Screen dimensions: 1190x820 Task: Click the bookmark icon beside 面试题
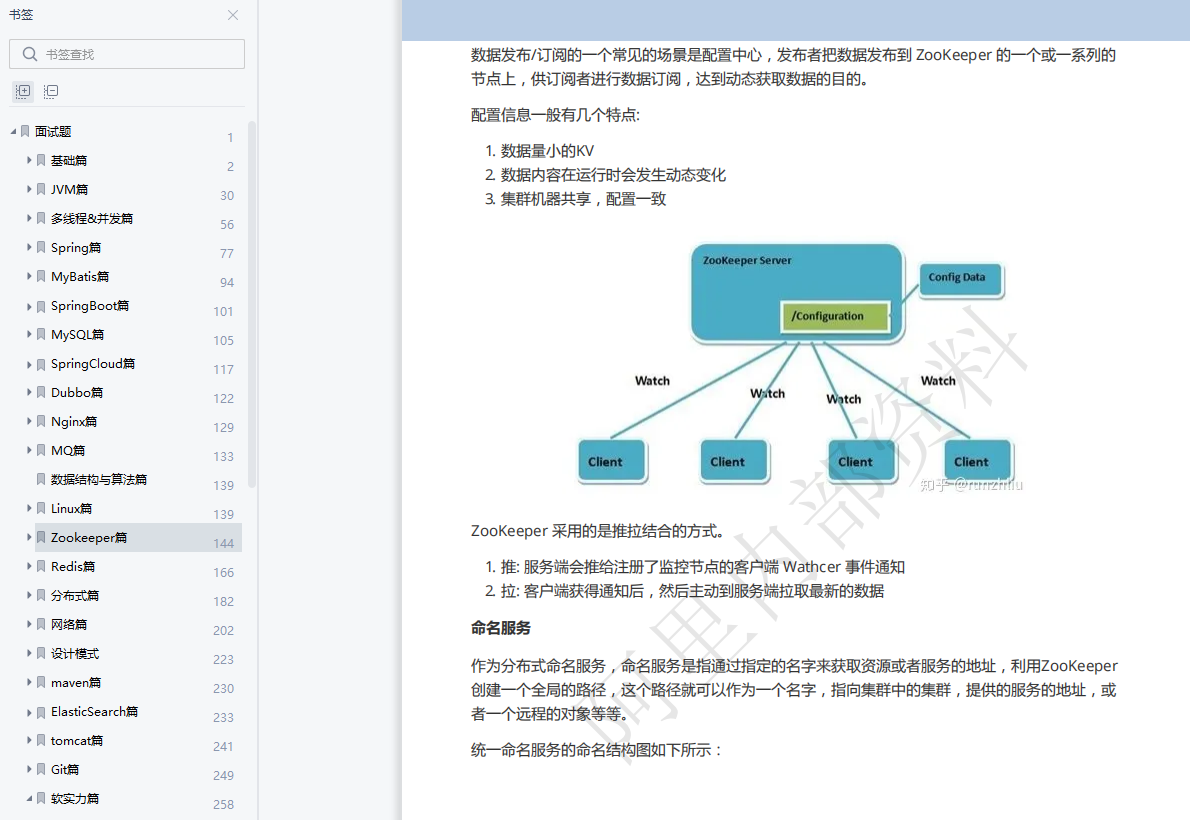click(25, 131)
